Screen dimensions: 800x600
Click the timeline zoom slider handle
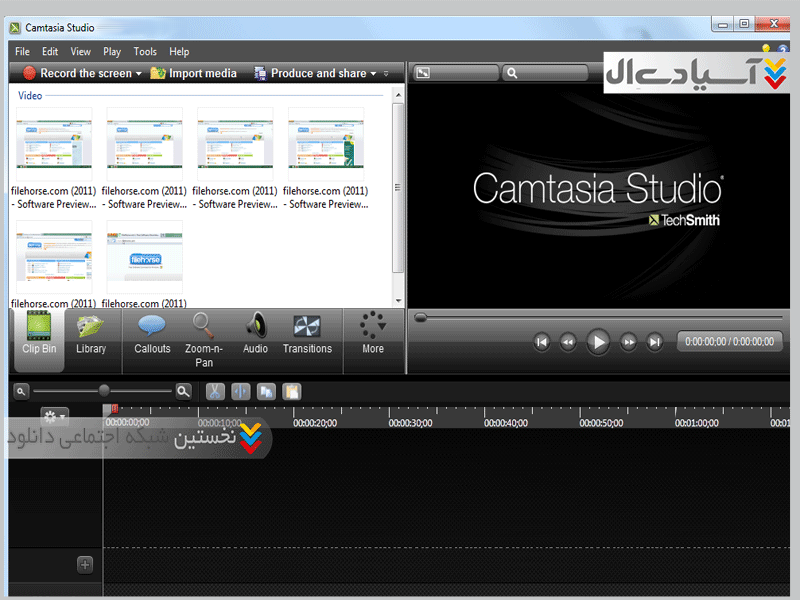pos(104,391)
